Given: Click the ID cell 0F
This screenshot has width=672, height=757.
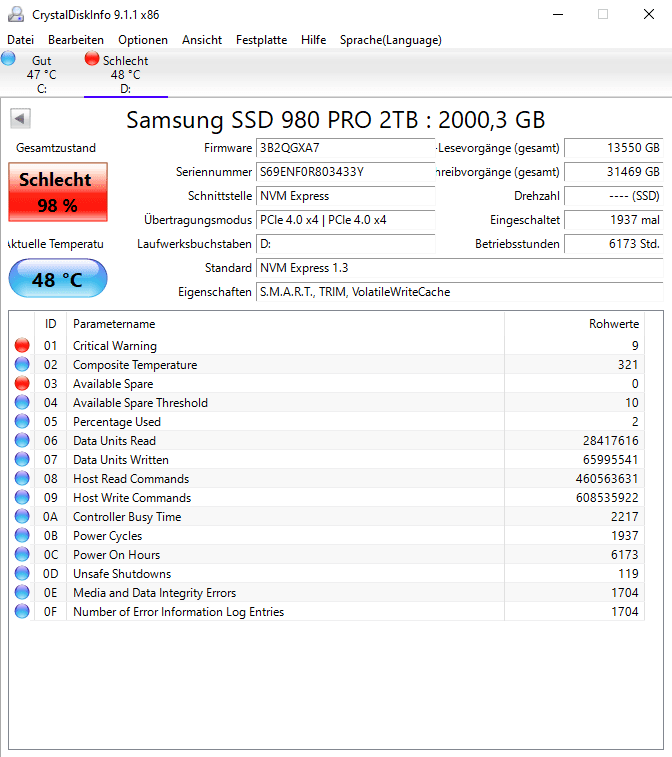Looking at the screenshot, I should [x=51, y=612].
